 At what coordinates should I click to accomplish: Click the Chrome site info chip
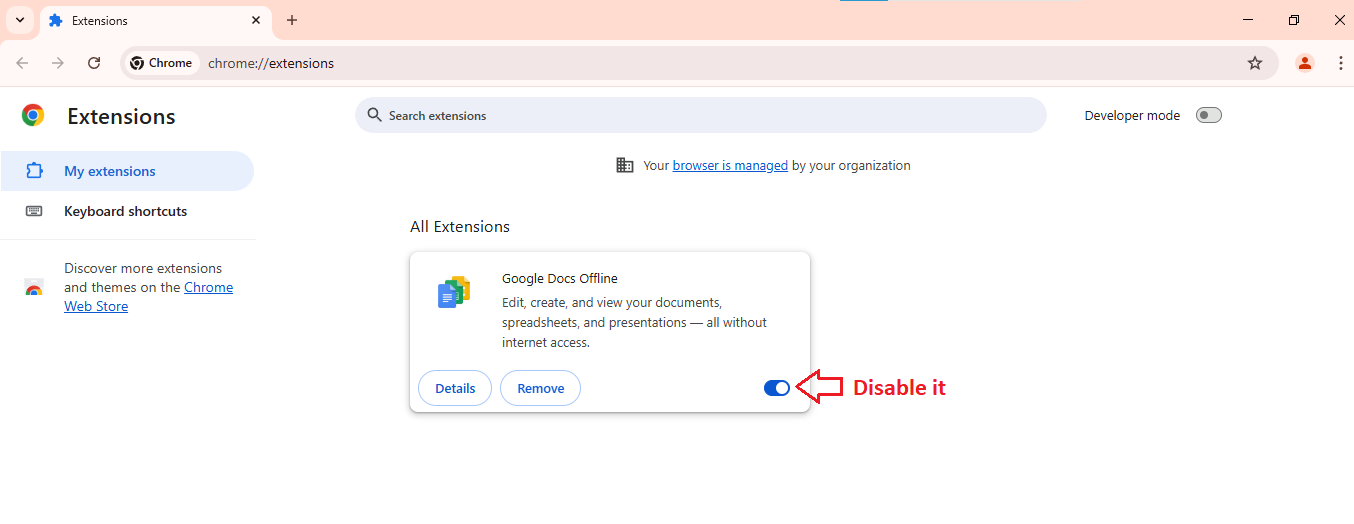coord(161,63)
